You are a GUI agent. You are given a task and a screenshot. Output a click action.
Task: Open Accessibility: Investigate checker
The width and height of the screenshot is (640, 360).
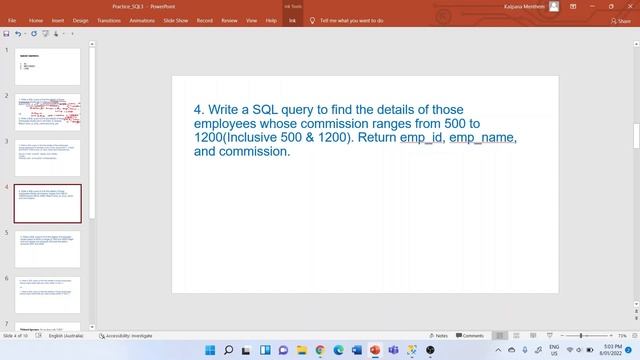pyautogui.click(x=126, y=336)
